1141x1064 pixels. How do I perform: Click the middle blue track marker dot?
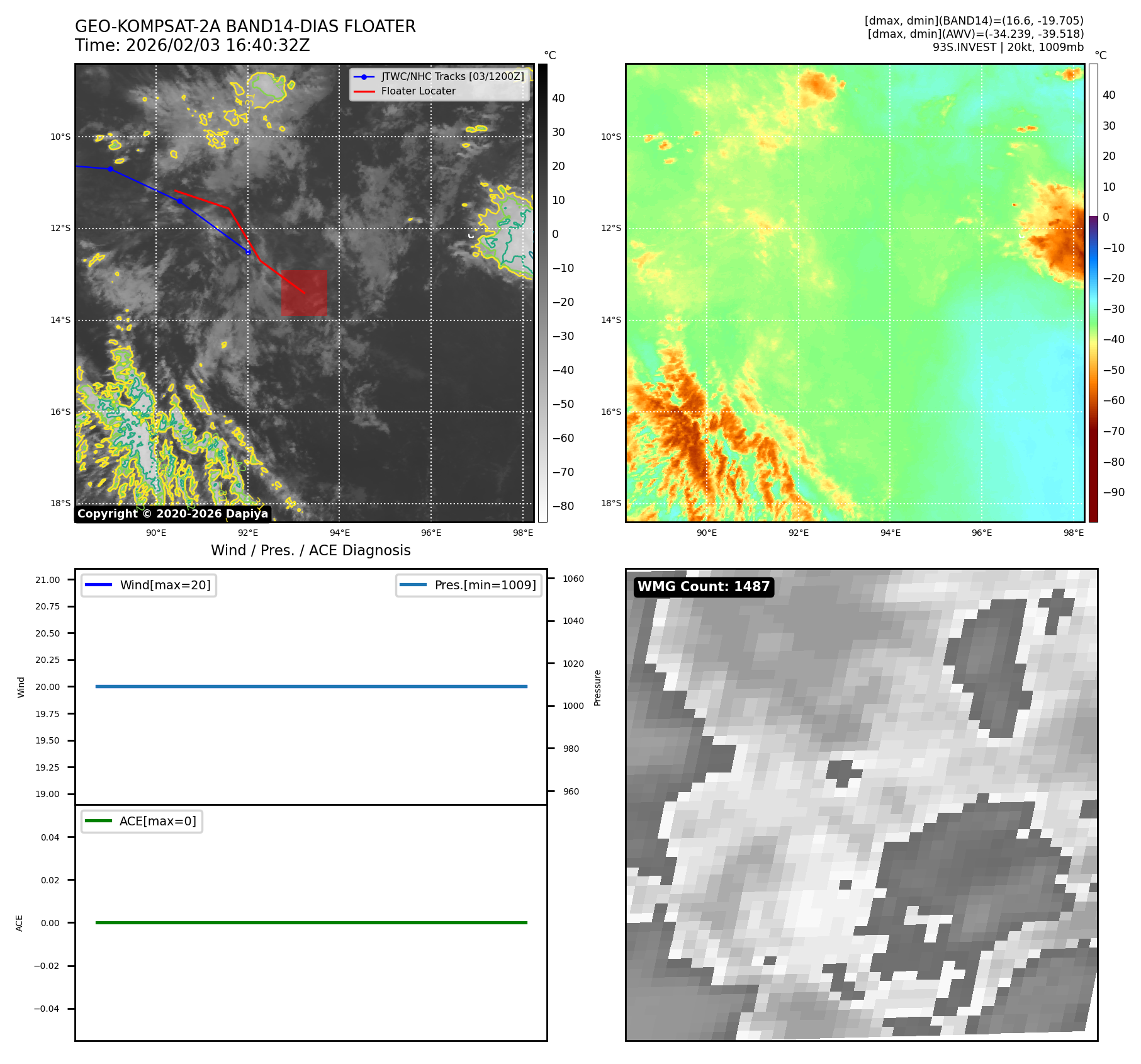(179, 201)
